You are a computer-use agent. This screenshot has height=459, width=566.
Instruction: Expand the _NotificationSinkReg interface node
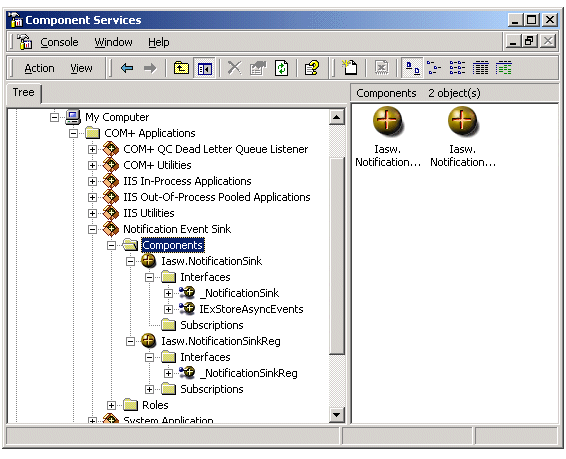168,373
